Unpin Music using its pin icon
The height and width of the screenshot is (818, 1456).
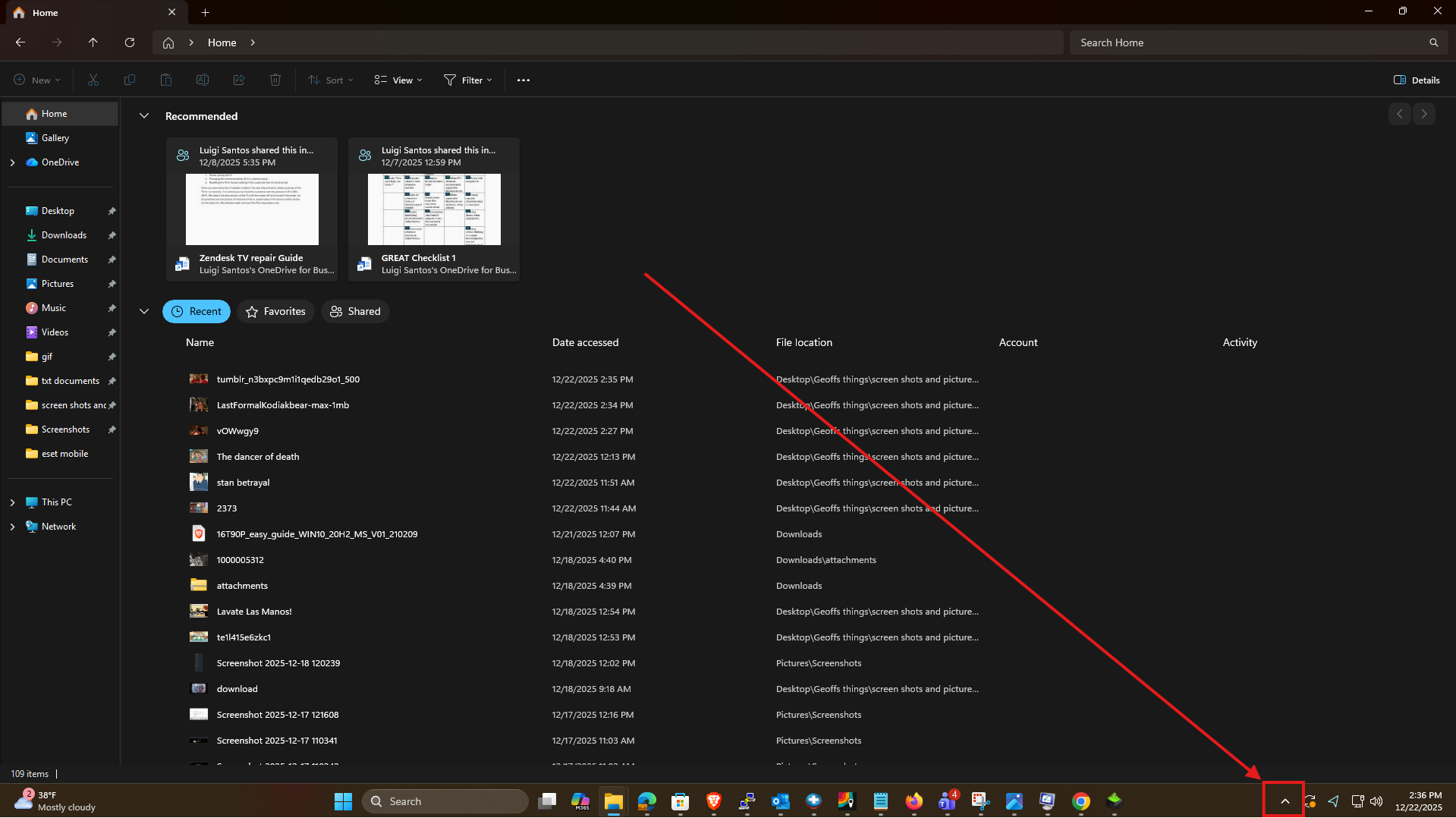pos(112,308)
